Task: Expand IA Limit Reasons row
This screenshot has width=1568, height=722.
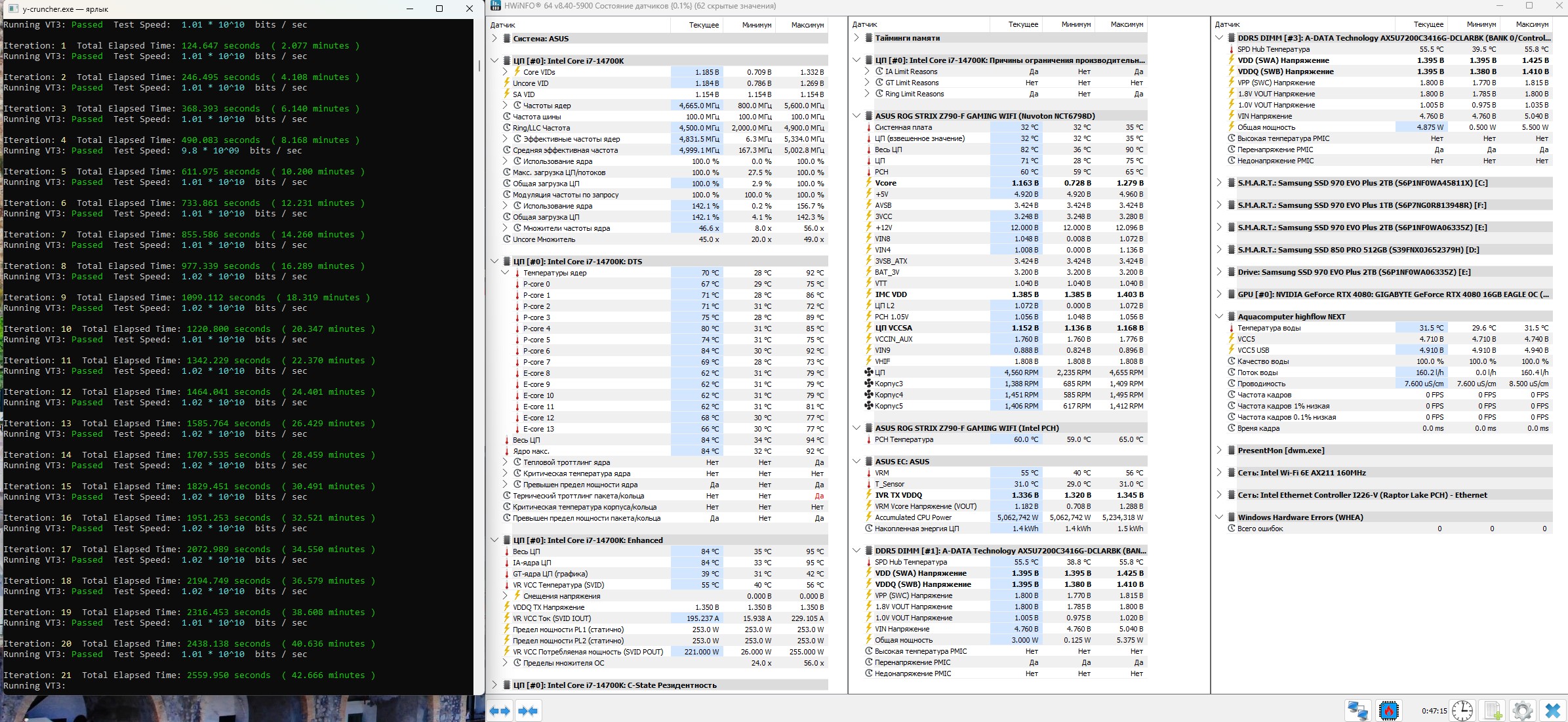Action: pyautogui.click(x=867, y=71)
